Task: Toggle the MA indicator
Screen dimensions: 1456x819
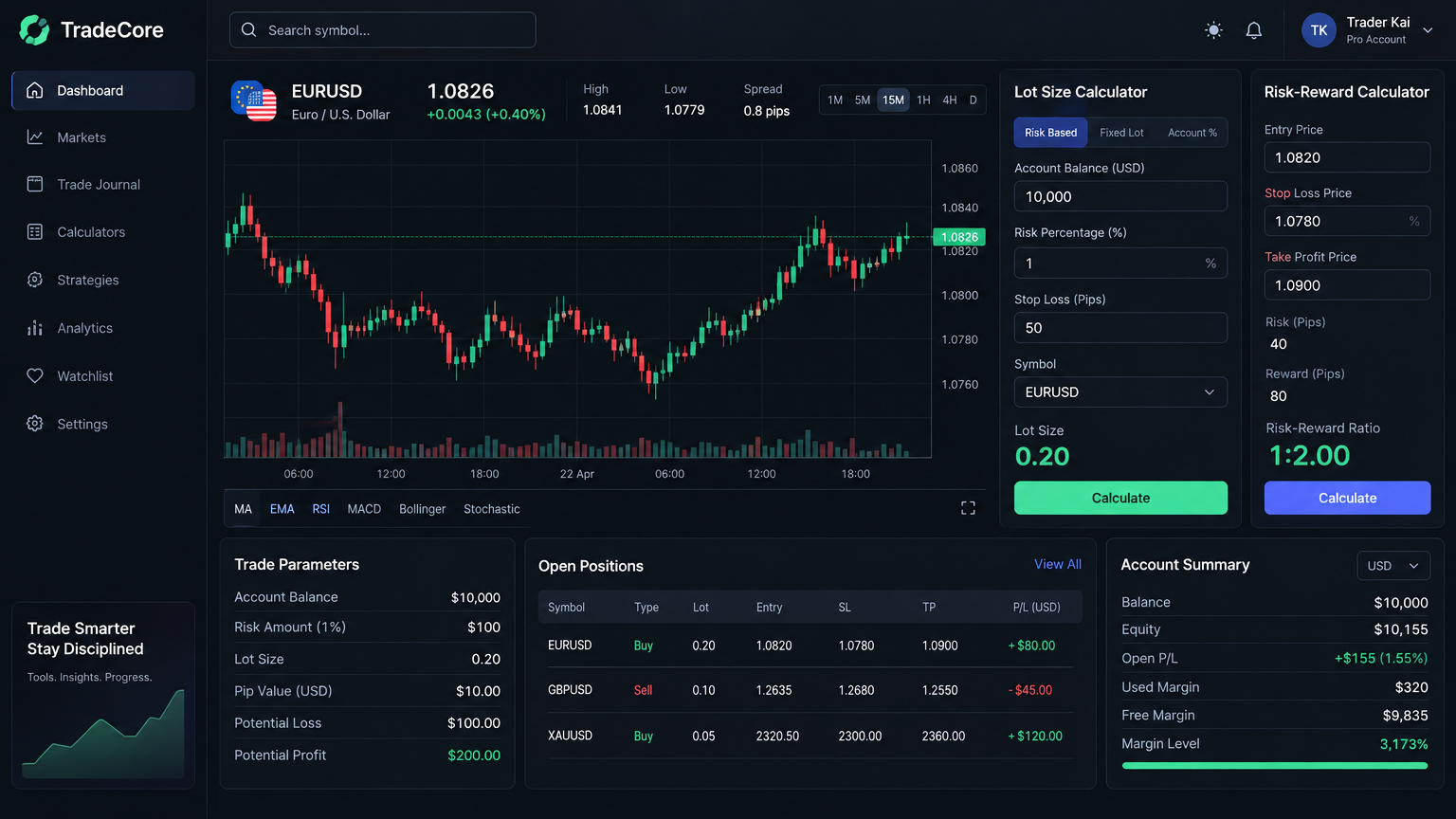Action: point(244,509)
